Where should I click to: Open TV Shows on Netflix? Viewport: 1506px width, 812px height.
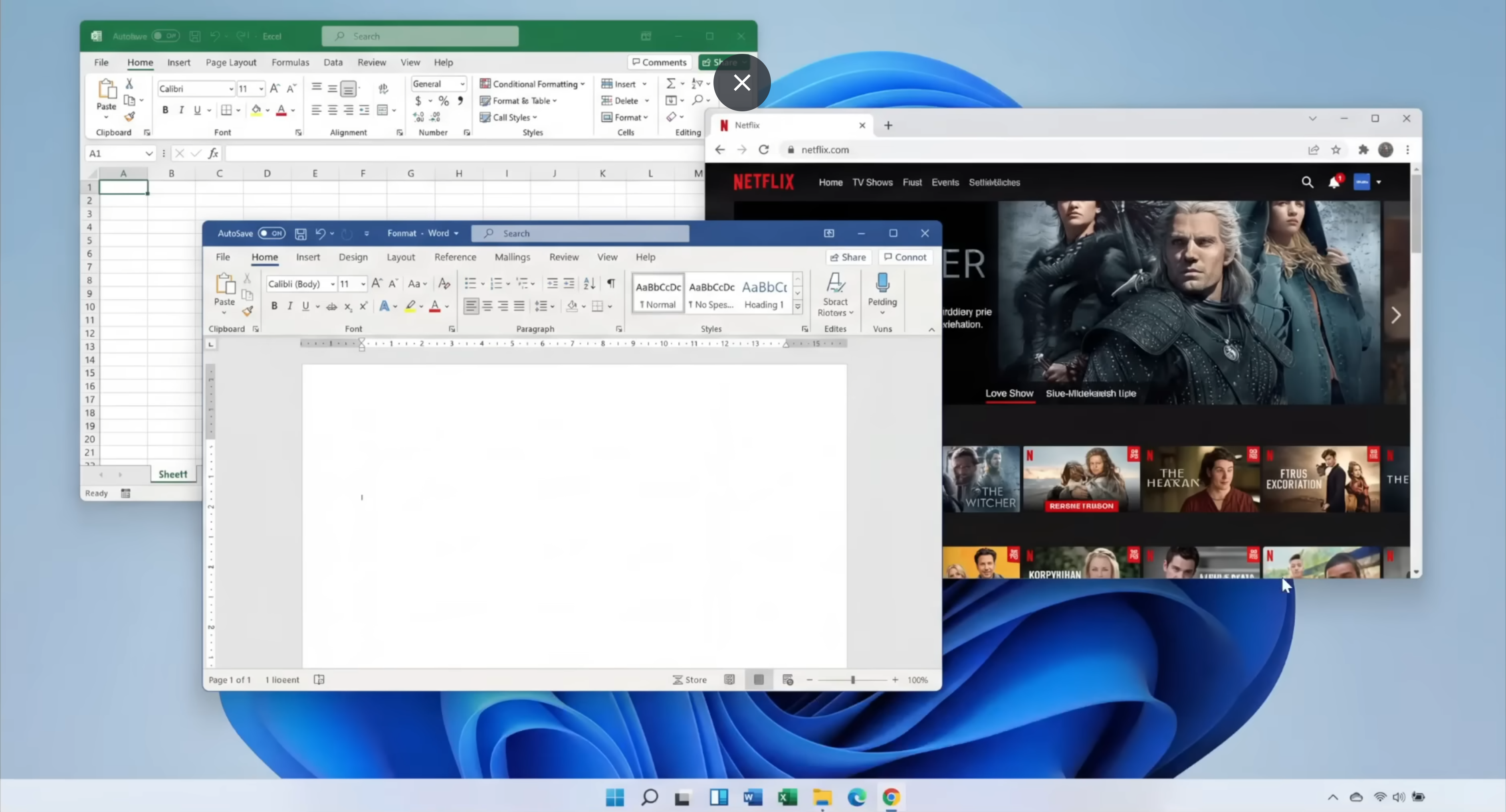(872, 182)
